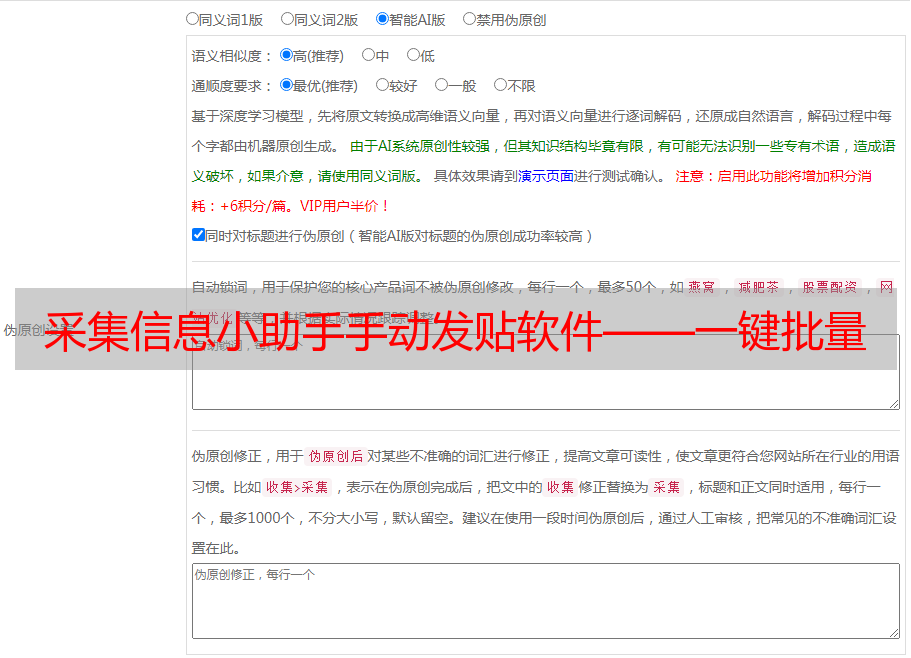Viewport: 911px width, 658px height.
Task: Click the 伪原创后 highlighted tag
Action: point(336,456)
